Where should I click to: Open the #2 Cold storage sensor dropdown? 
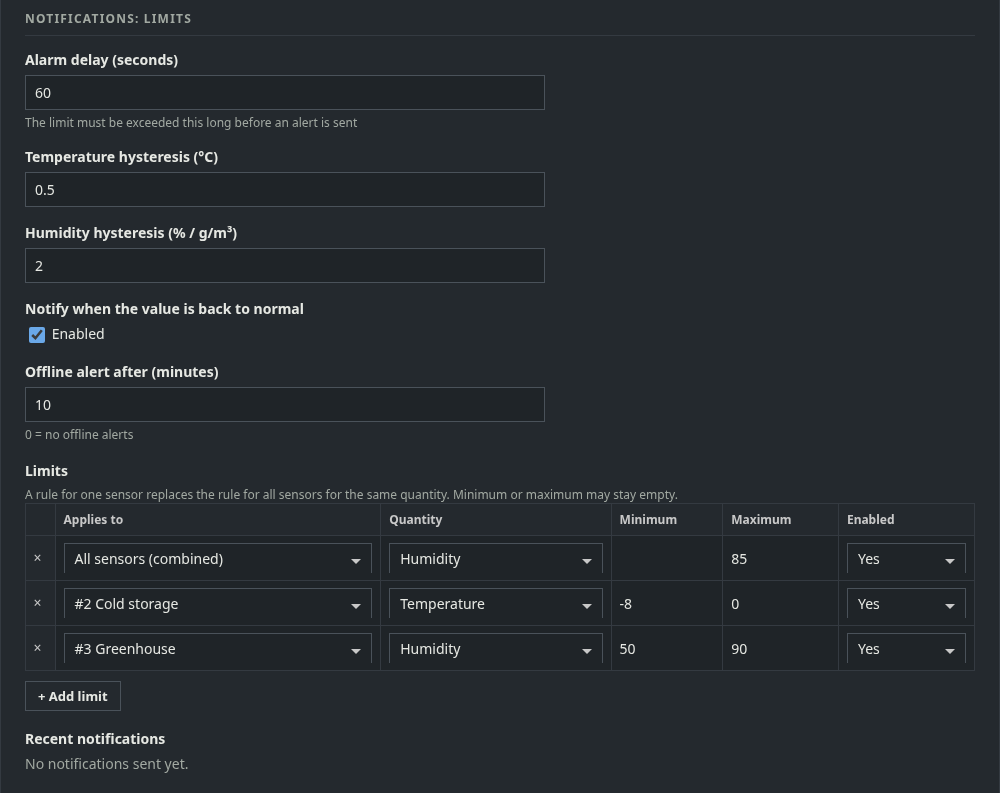tap(217, 604)
